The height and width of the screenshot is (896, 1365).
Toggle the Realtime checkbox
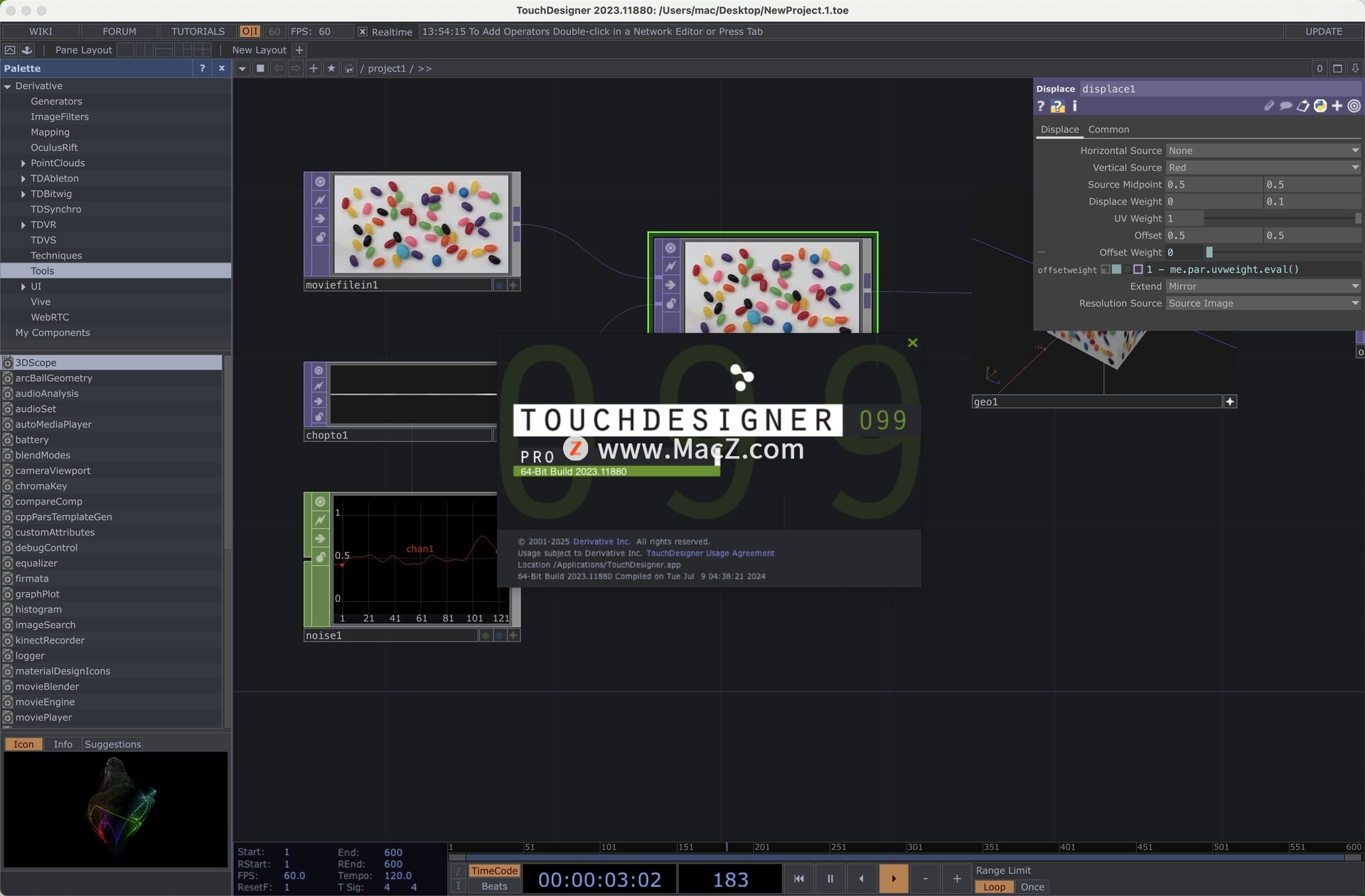point(363,31)
